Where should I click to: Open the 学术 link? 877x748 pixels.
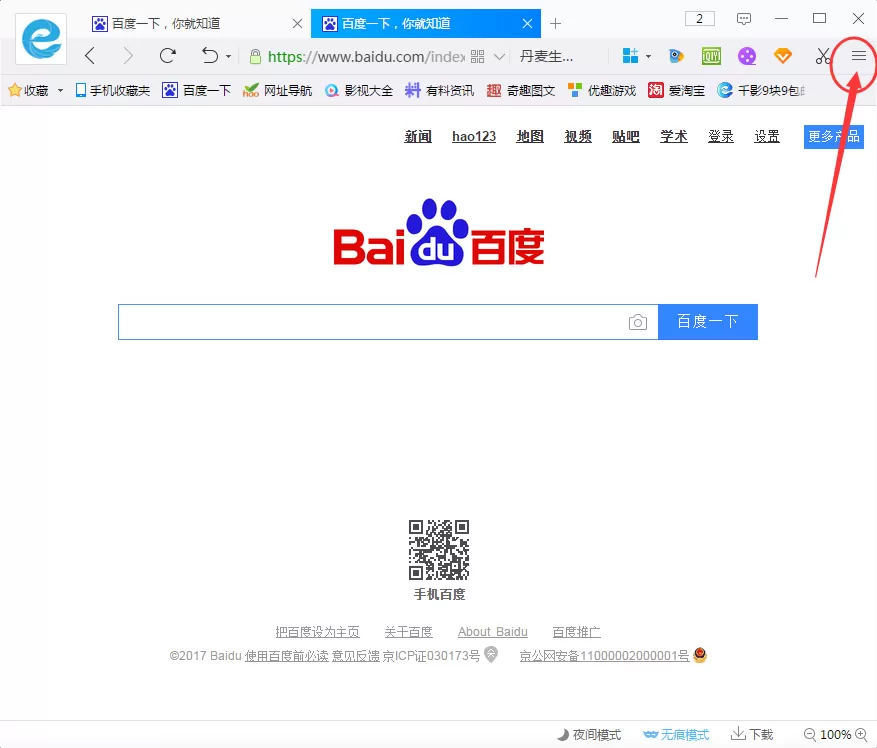(673, 137)
